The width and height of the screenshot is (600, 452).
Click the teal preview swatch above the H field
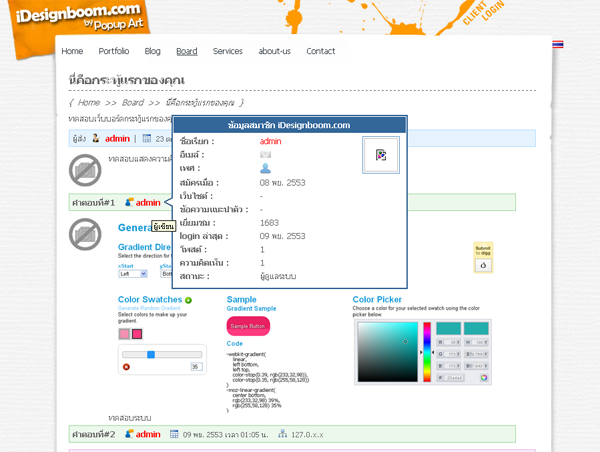click(476, 328)
